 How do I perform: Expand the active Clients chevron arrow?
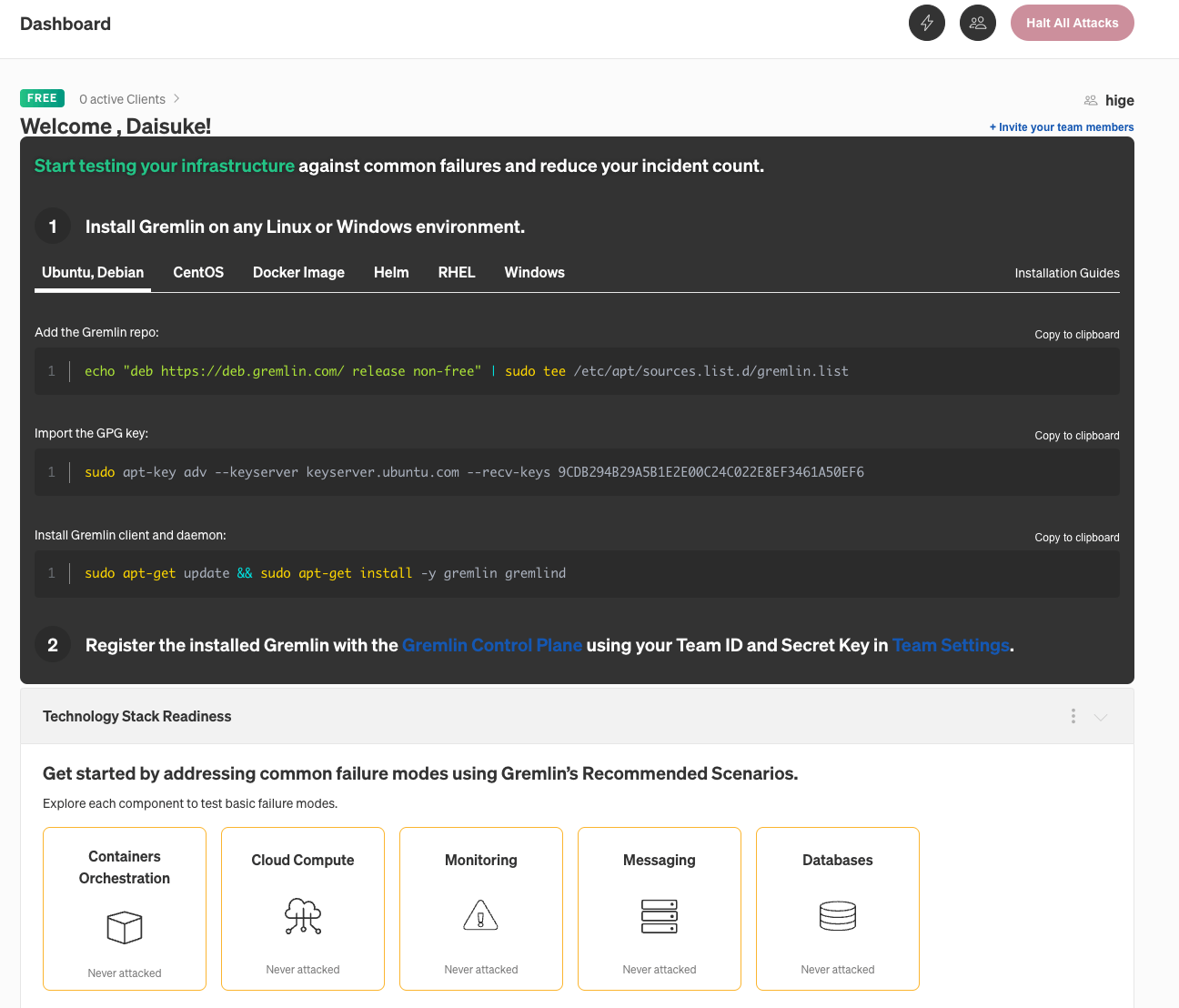(x=176, y=98)
